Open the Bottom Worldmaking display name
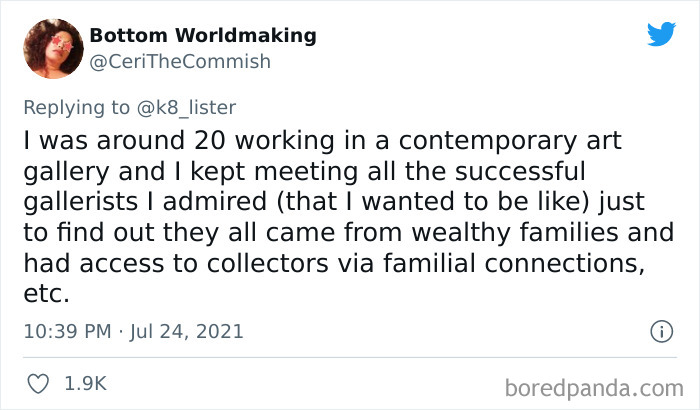 click(203, 35)
